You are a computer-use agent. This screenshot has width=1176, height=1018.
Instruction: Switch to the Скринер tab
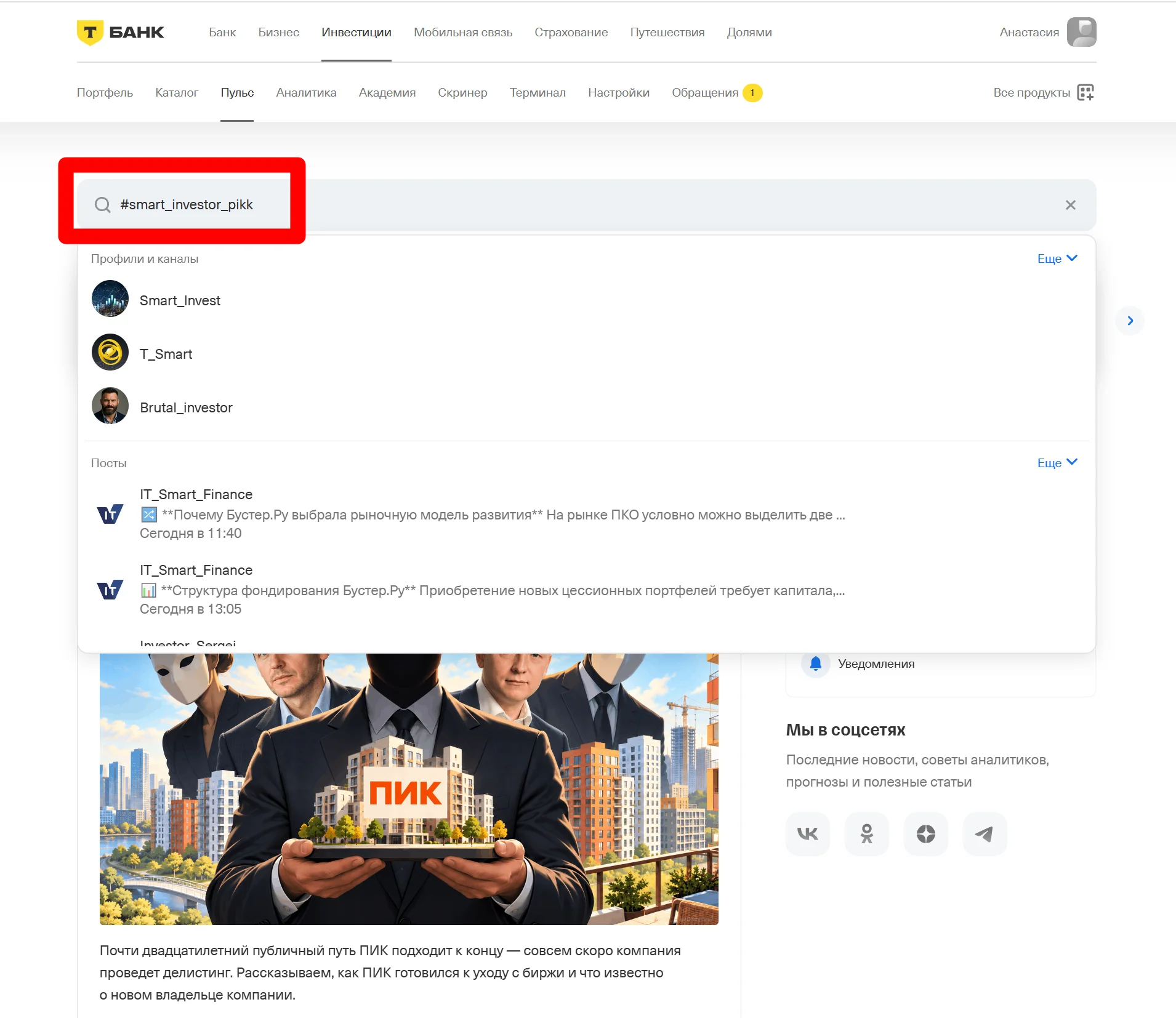462,92
